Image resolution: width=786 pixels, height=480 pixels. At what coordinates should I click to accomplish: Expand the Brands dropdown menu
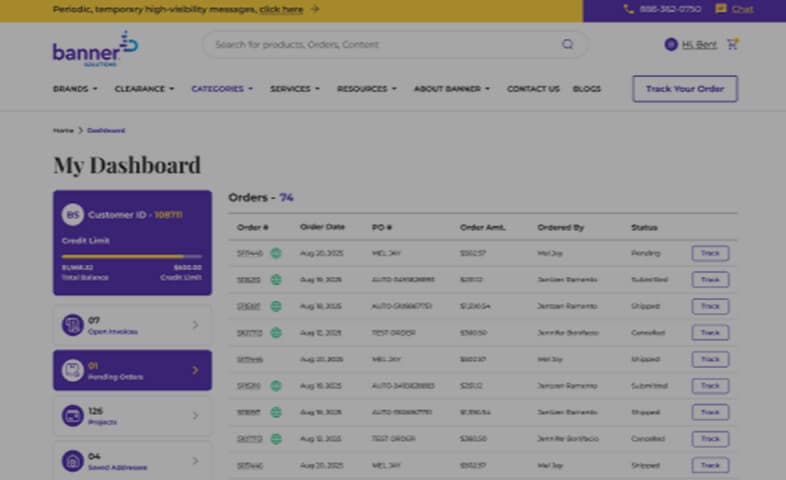point(75,89)
